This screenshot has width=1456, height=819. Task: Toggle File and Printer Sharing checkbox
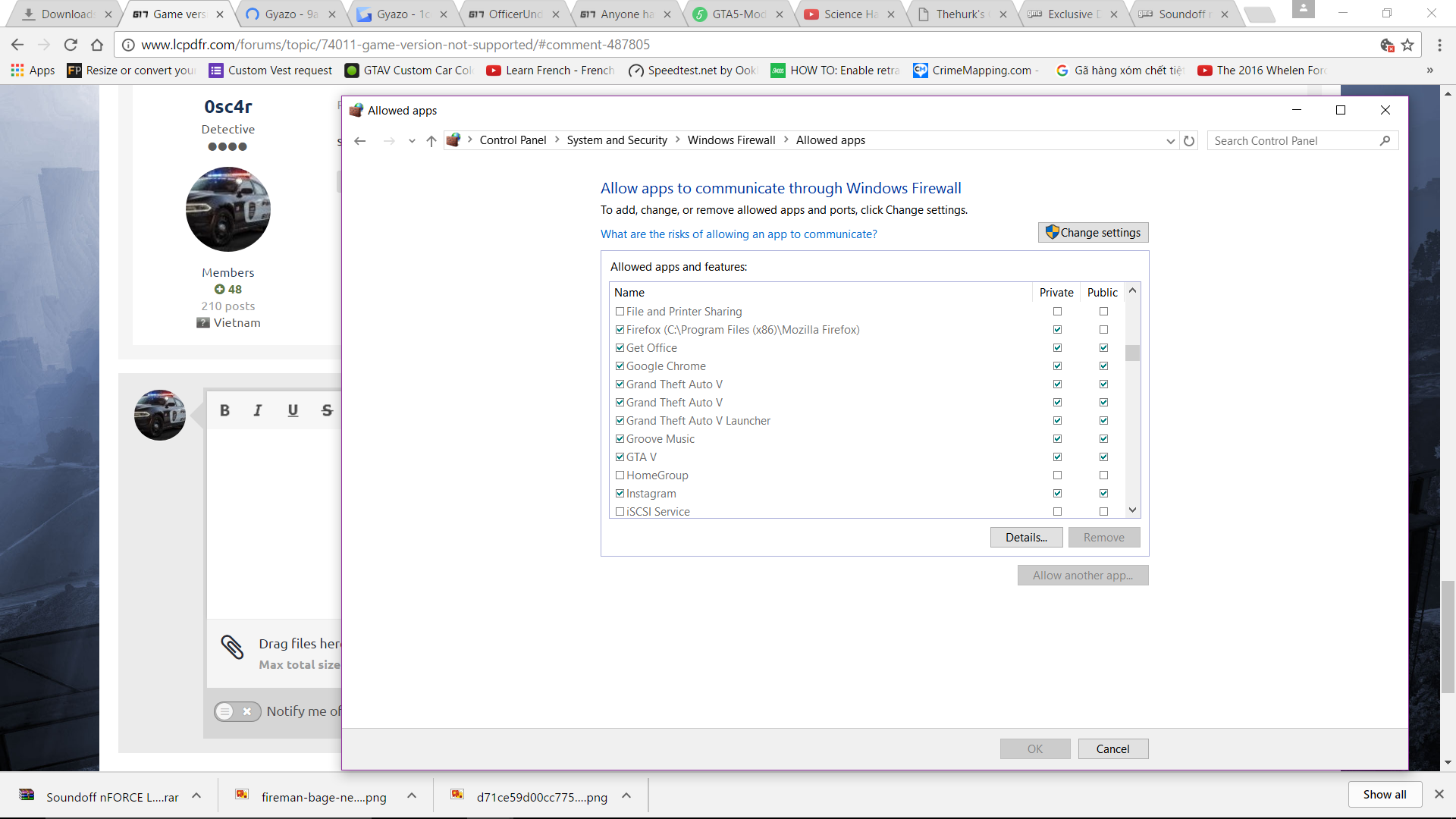coord(620,312)
